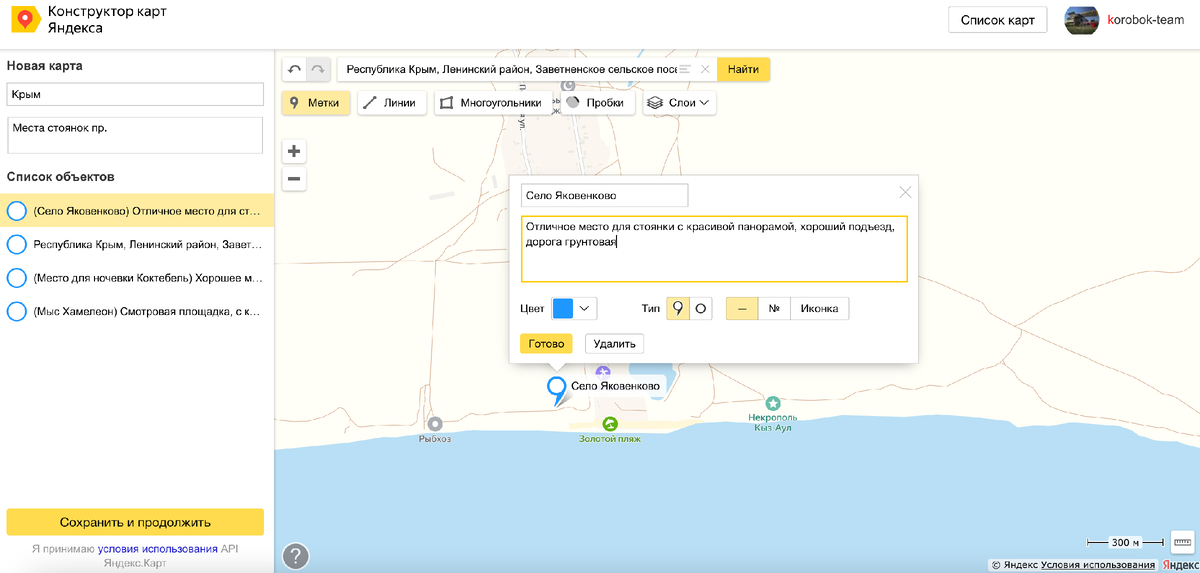Edit the map description Места стоянок
Image resolution: width=1200 pixels, height=573 pixels.
click(135, 136)
